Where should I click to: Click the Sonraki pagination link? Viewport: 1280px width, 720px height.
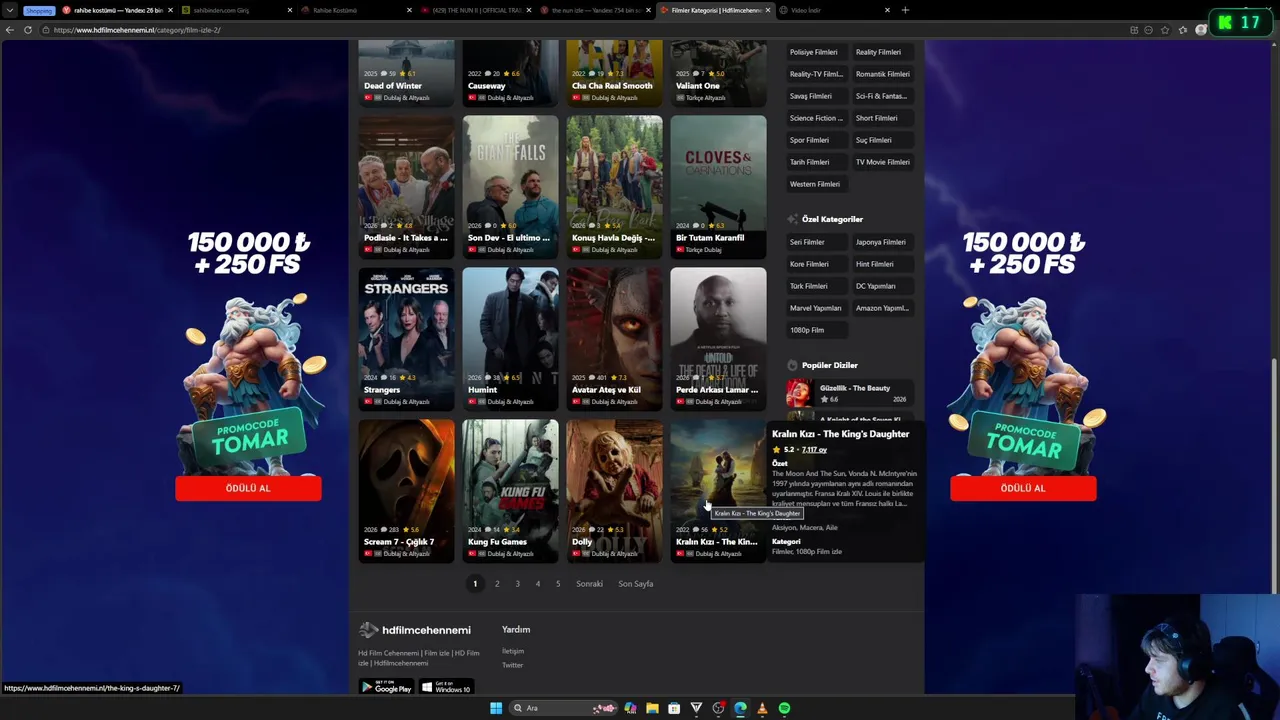pos(589,584)
